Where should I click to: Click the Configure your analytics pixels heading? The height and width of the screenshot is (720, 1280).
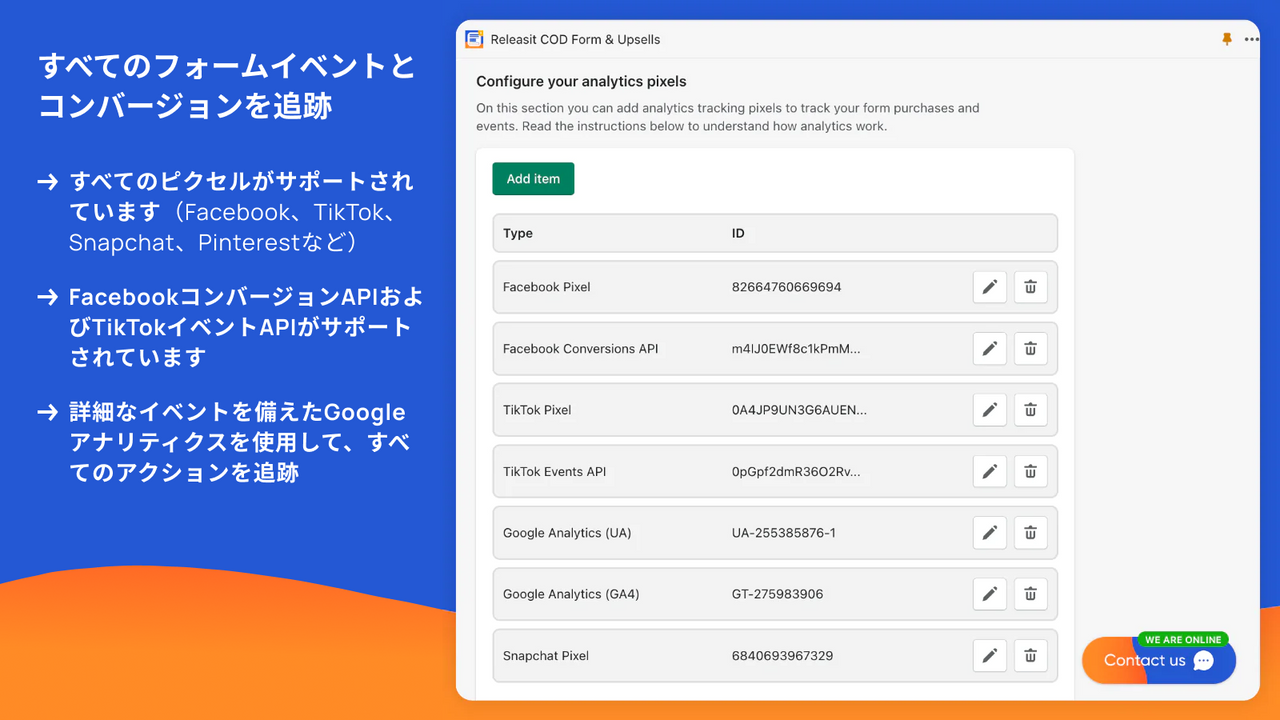pos(581,82)
